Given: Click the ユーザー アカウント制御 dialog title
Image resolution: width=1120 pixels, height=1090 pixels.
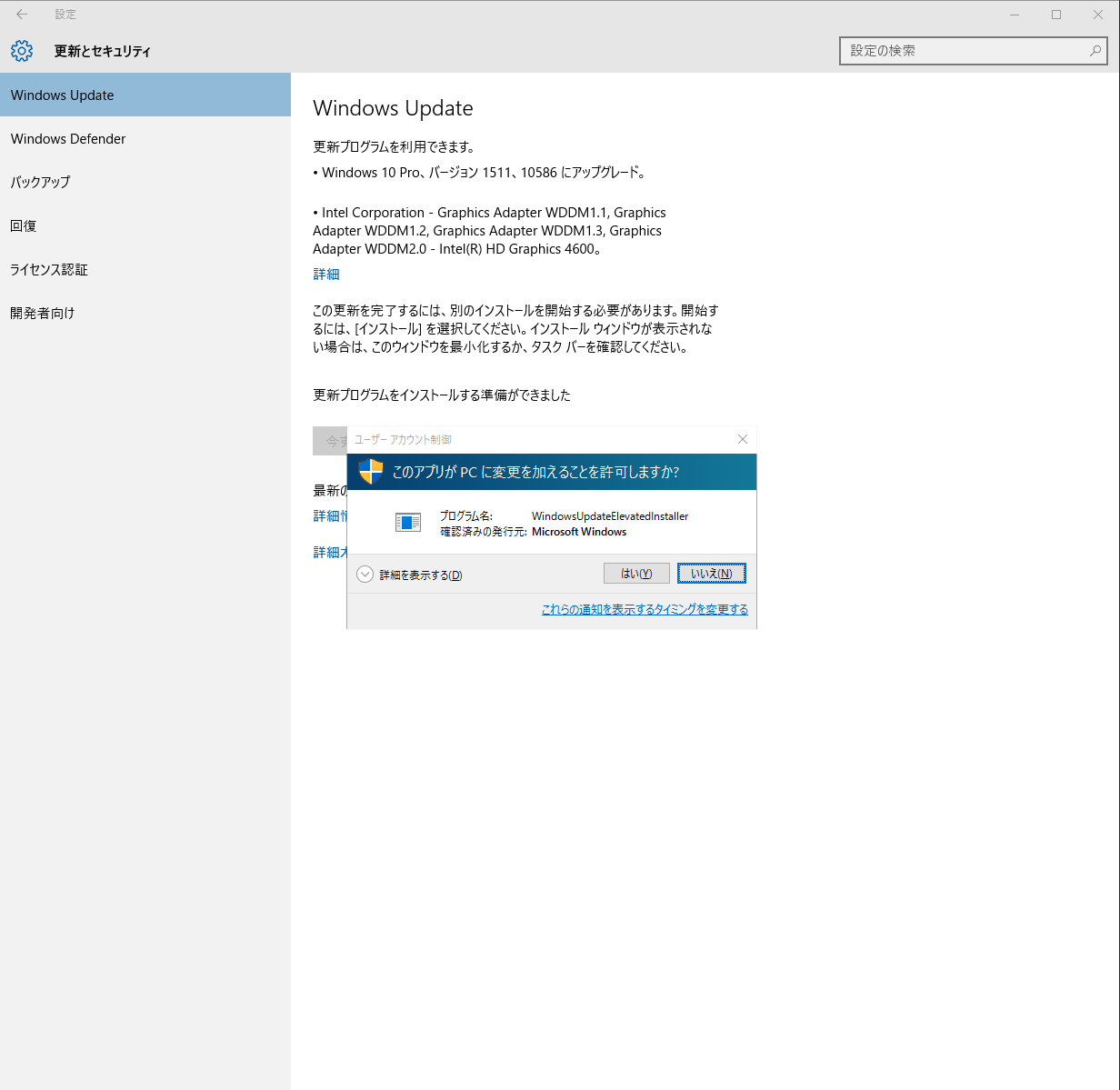Looking at the screenshot, I should (x=403, y=439).
